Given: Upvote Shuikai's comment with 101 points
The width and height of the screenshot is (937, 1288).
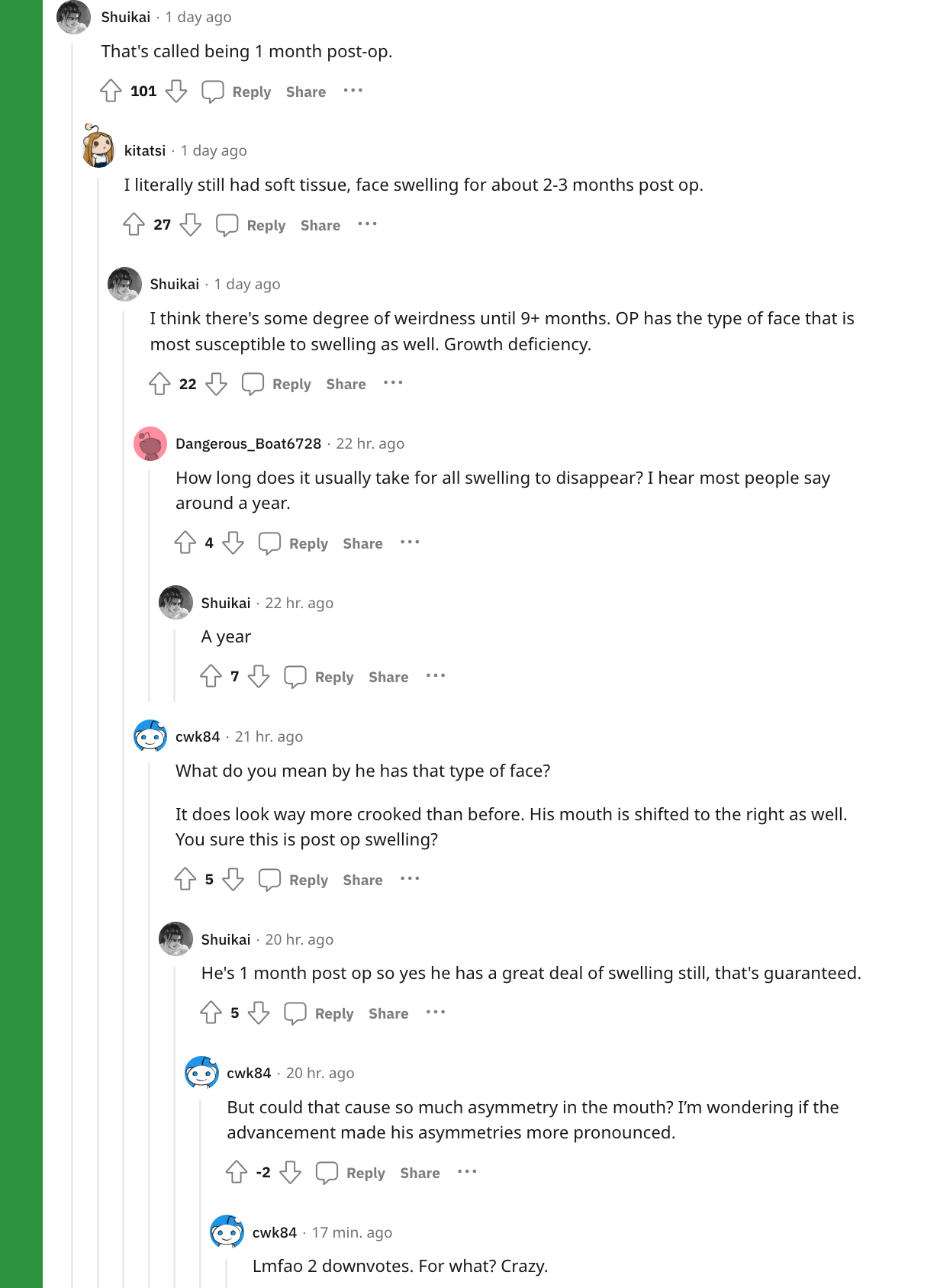Looking at the screenshot, I should (111, 91).
